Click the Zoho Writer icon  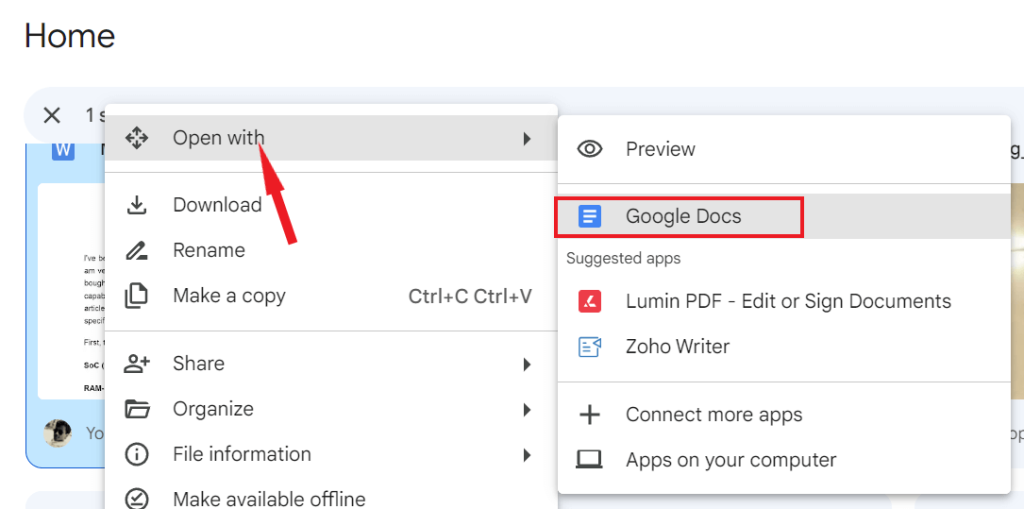coord(590,347)
